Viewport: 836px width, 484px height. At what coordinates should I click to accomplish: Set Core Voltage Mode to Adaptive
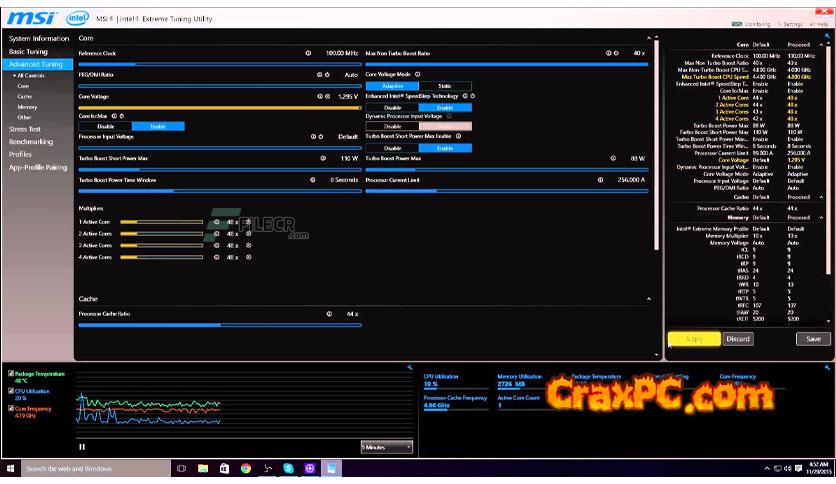pyautogui.click(x=392, y=86)
